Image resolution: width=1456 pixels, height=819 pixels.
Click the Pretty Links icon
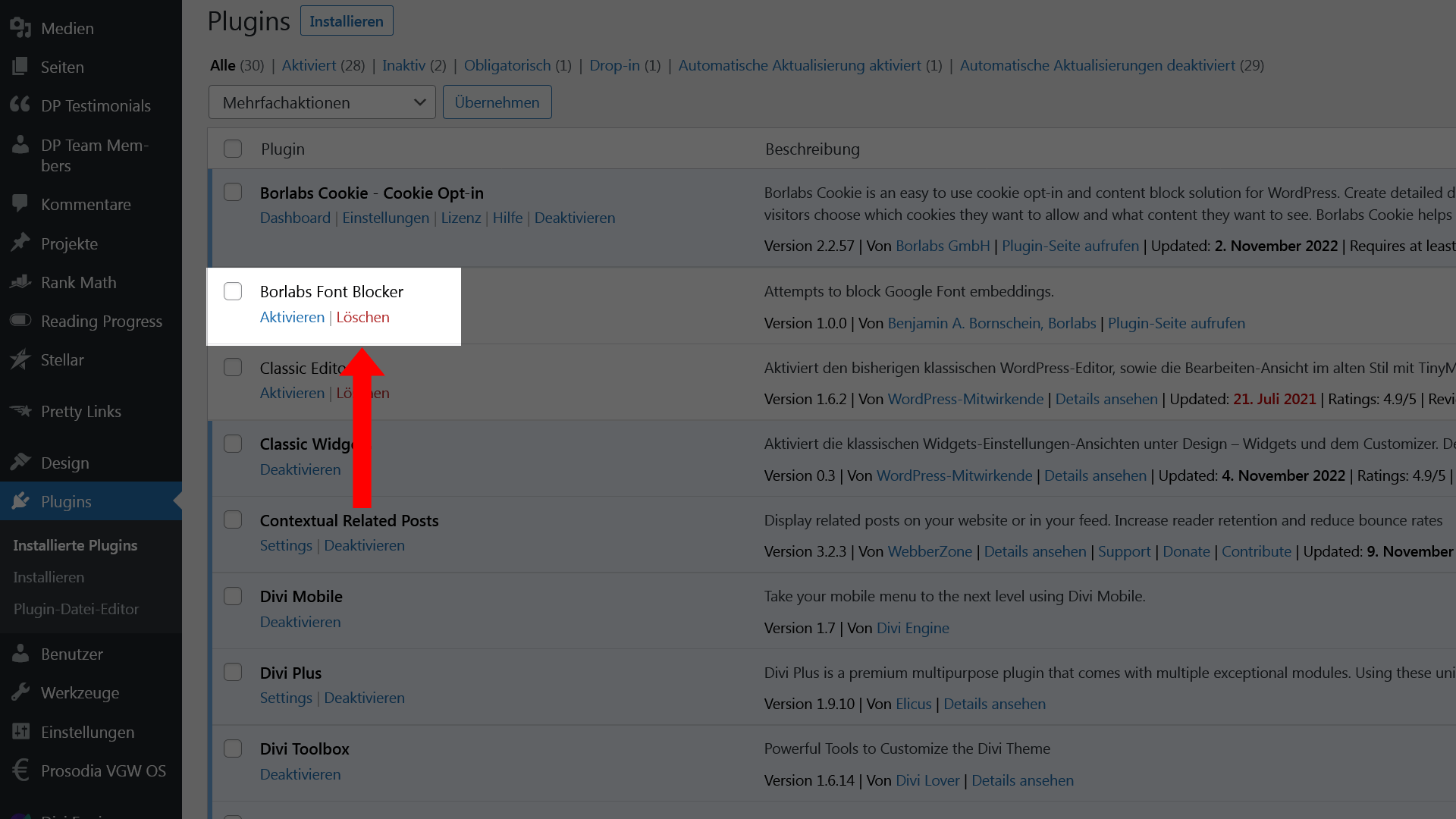20,411
